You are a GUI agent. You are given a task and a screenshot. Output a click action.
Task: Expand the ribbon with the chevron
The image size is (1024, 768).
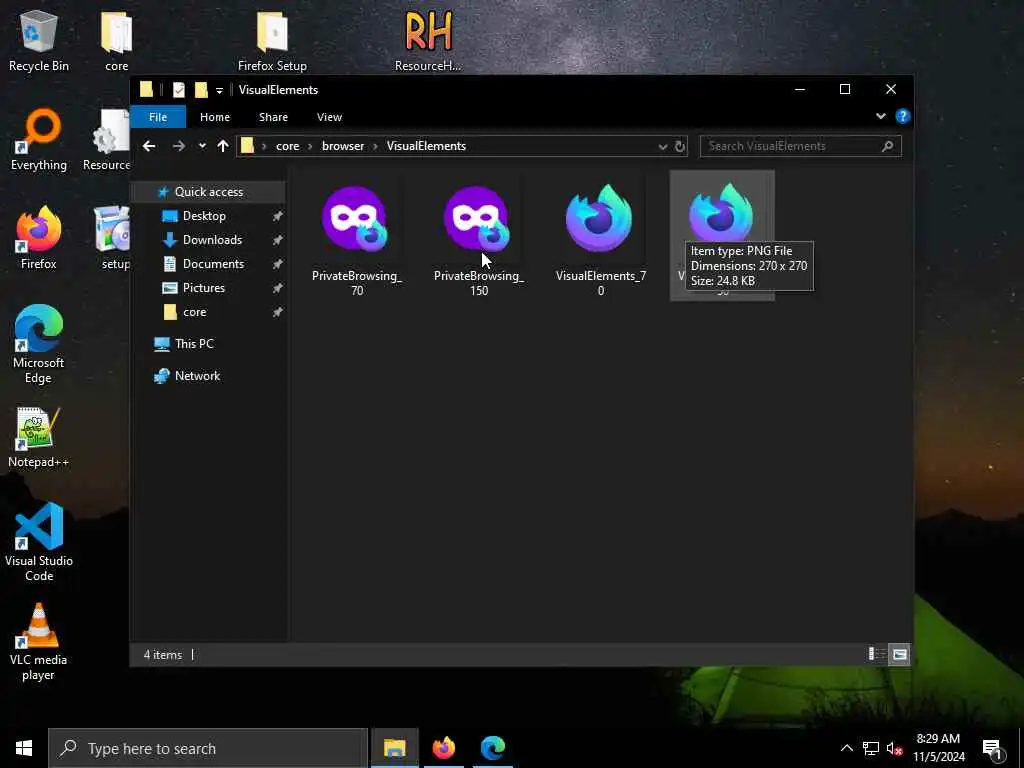tap(881, 116)
